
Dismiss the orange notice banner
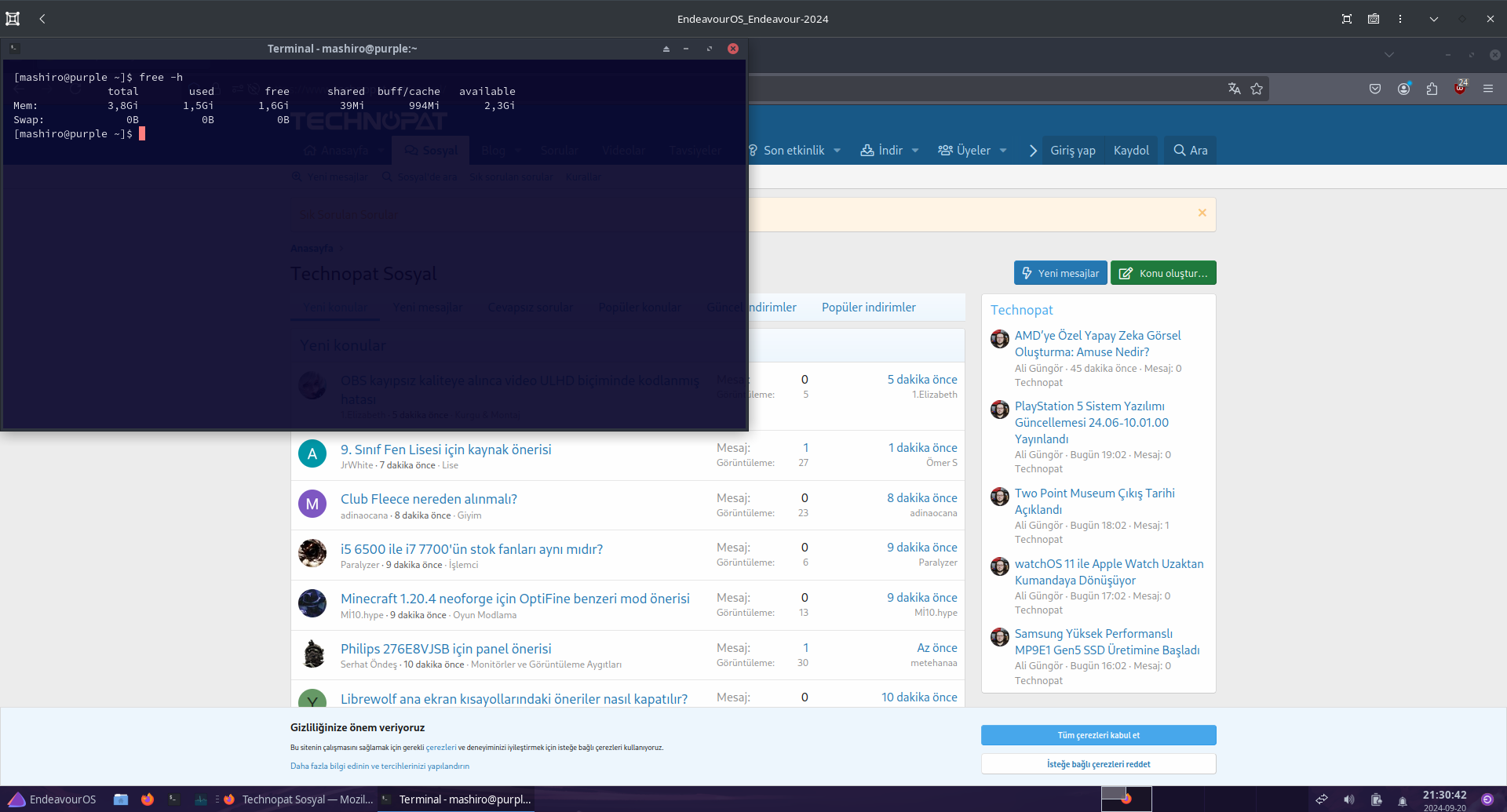tap(1202, 213)
